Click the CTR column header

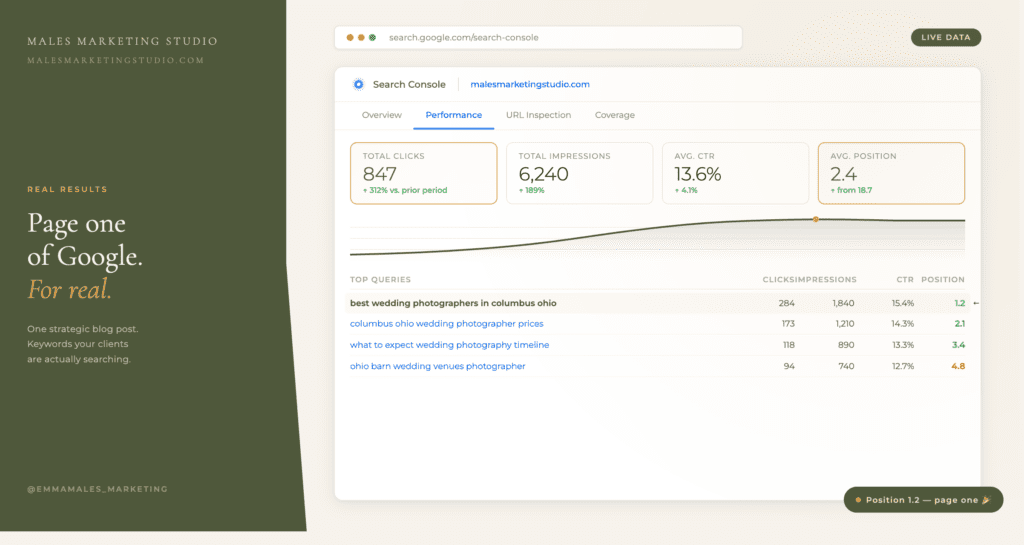[x=904, y=279]
